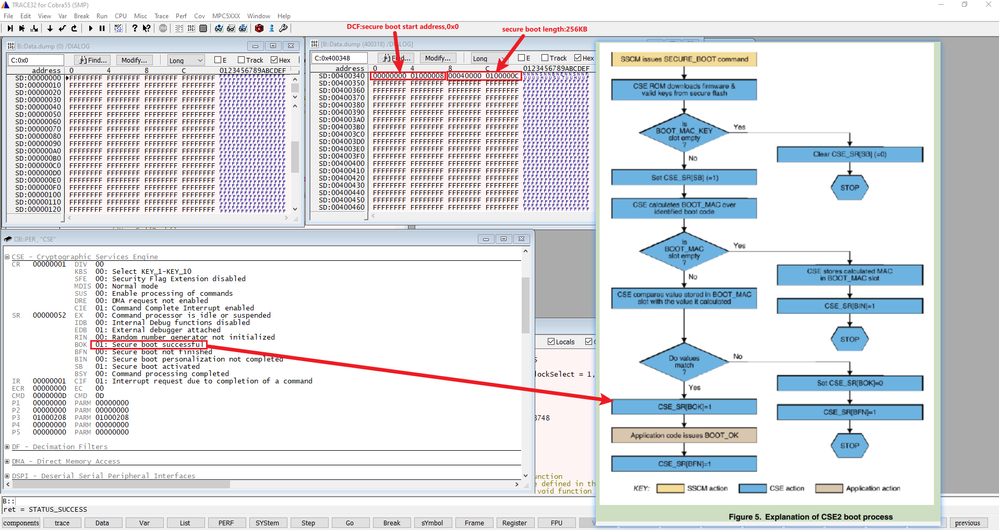Screen dimensions: 999x530
Task: Click scroll-down arrow of PER CSE window
Action: point(526,475)
